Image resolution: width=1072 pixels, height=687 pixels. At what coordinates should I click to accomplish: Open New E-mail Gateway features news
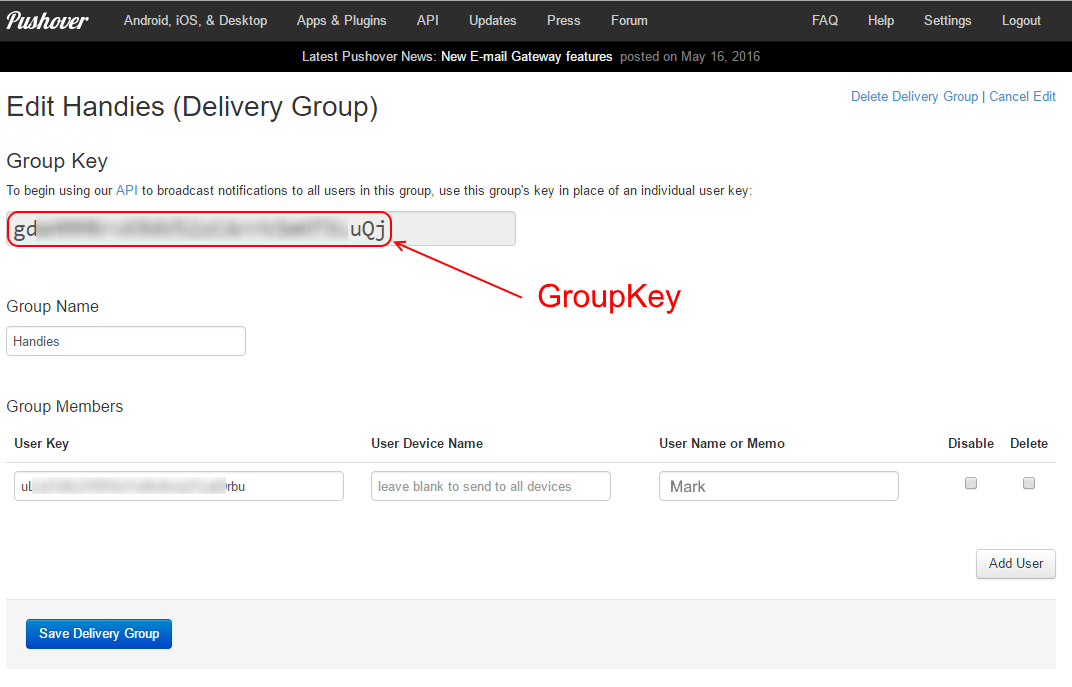pyautogui.click(x=526, y=57)
